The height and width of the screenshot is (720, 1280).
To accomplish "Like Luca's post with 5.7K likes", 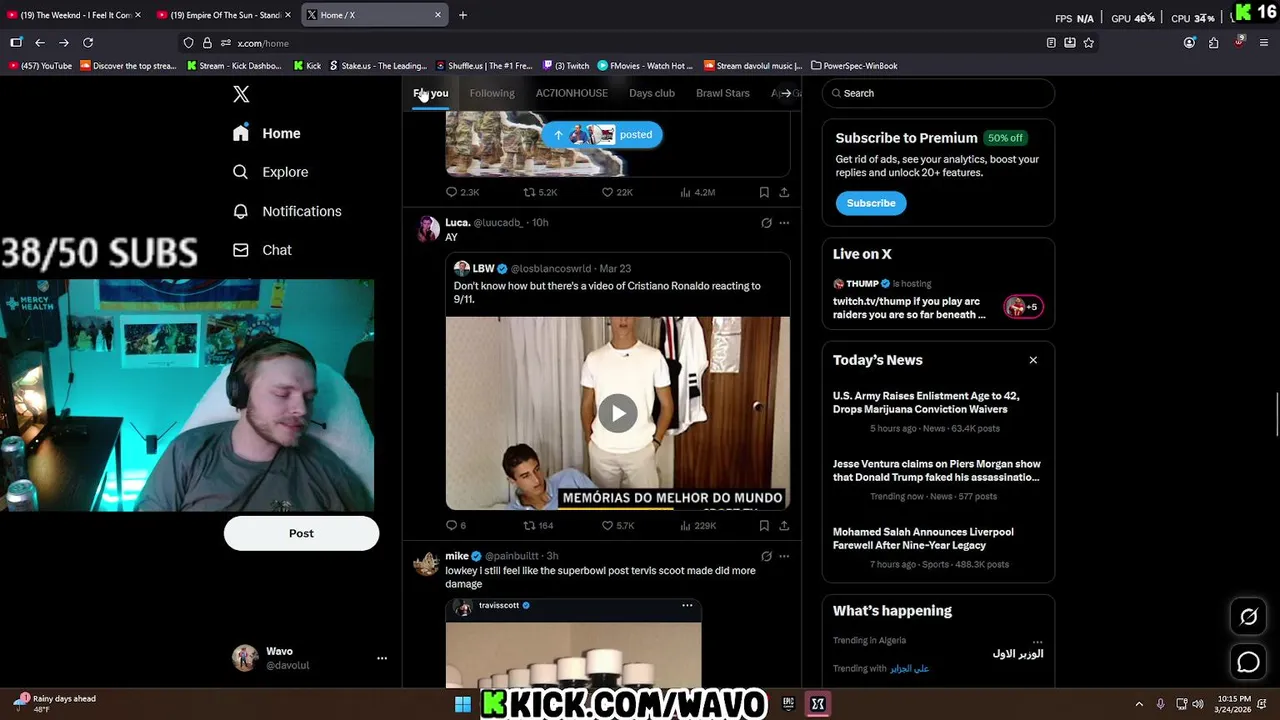I will (x=617, y=525).
